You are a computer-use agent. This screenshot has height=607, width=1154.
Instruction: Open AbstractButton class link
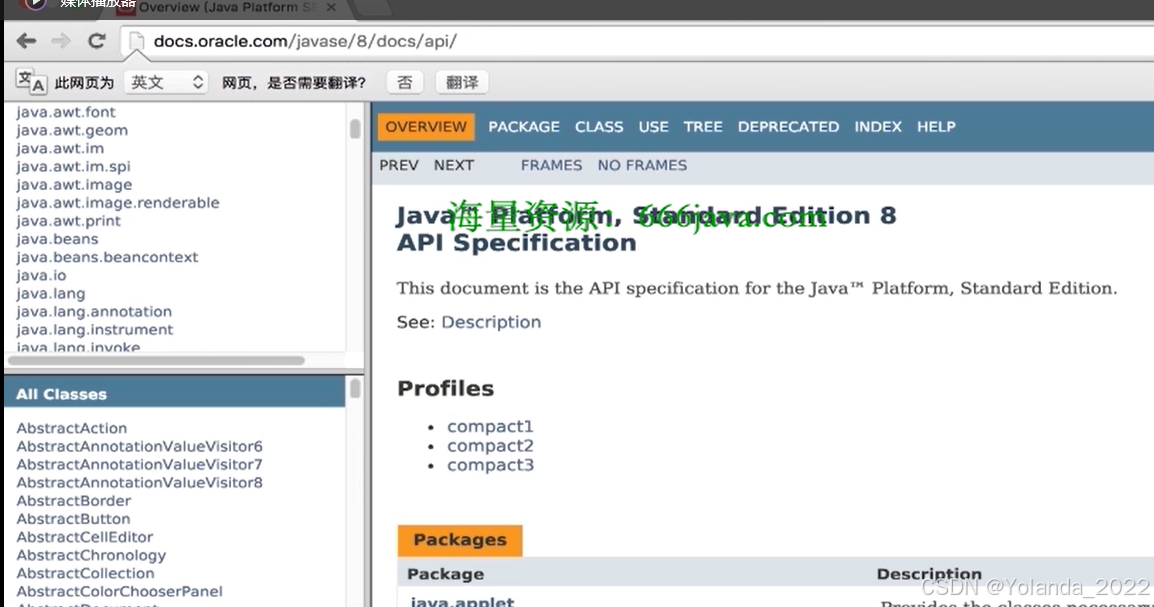click(x=73, y=519)
